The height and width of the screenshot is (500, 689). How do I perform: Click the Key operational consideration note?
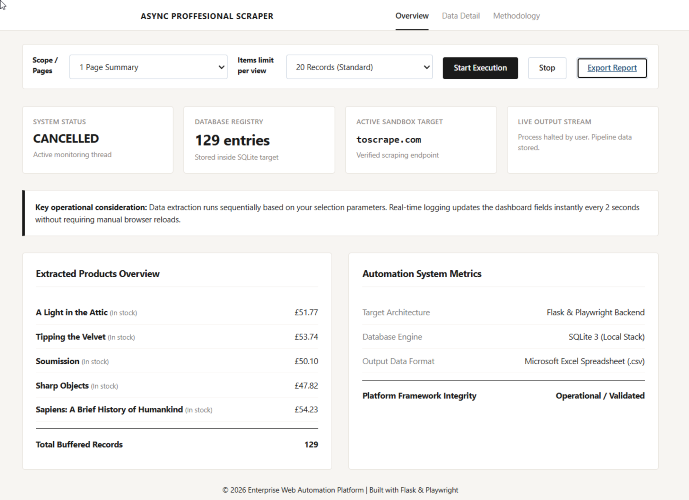click(341, 213)
